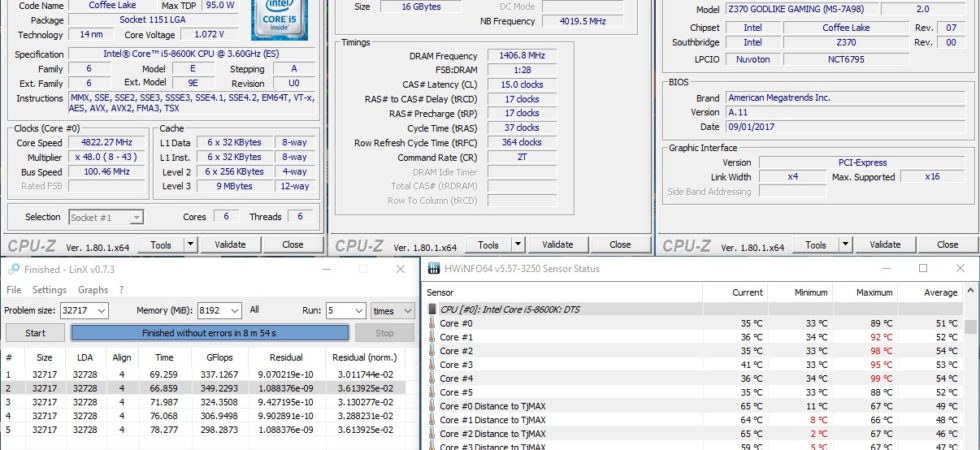This screenshot has height=450, width=980.
Task: Close the LinX window
Action: point(401,269)
